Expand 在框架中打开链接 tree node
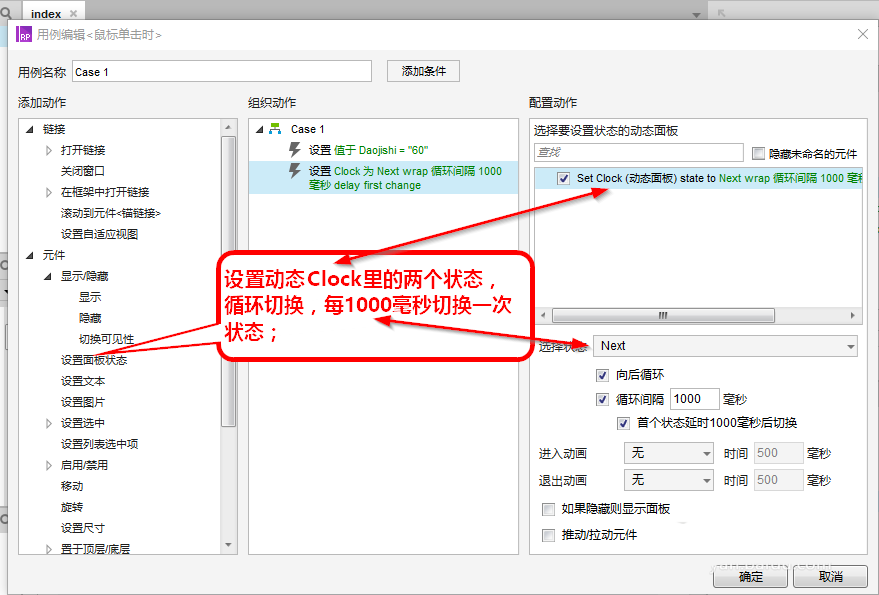 pyautogui.click(x=49, y=192)
